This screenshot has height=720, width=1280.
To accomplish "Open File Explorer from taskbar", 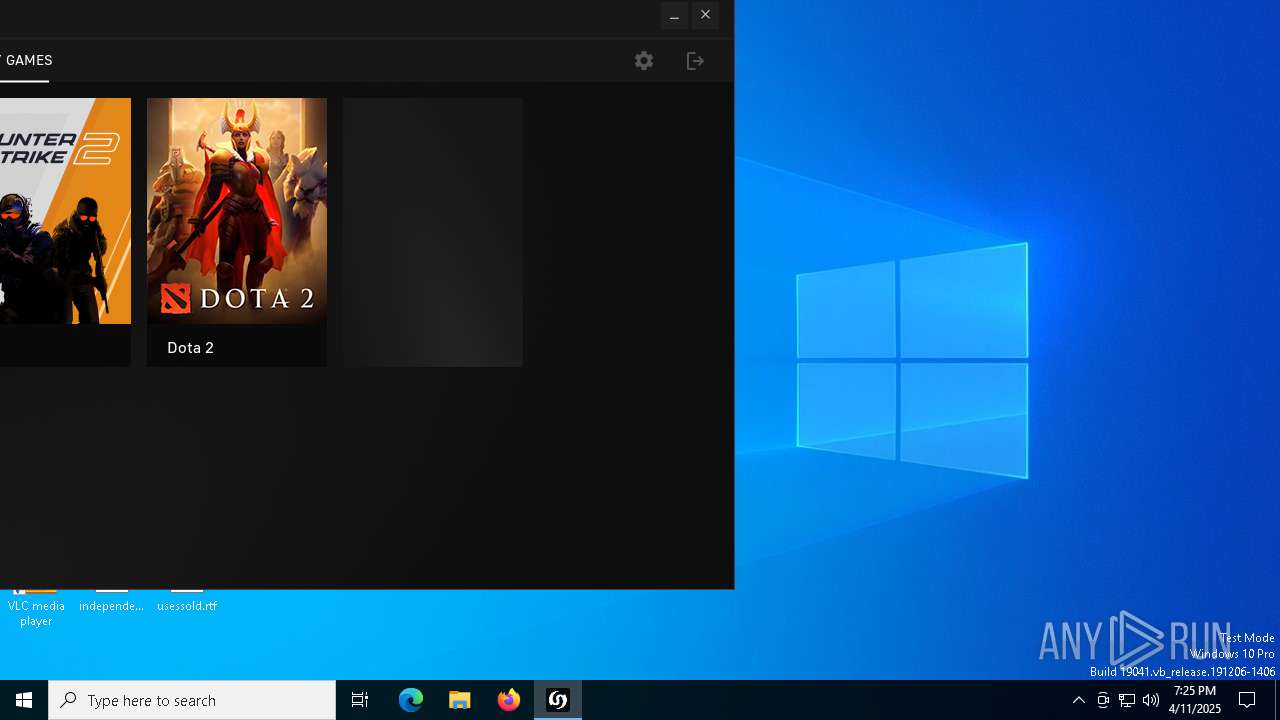I will (460, 700).
